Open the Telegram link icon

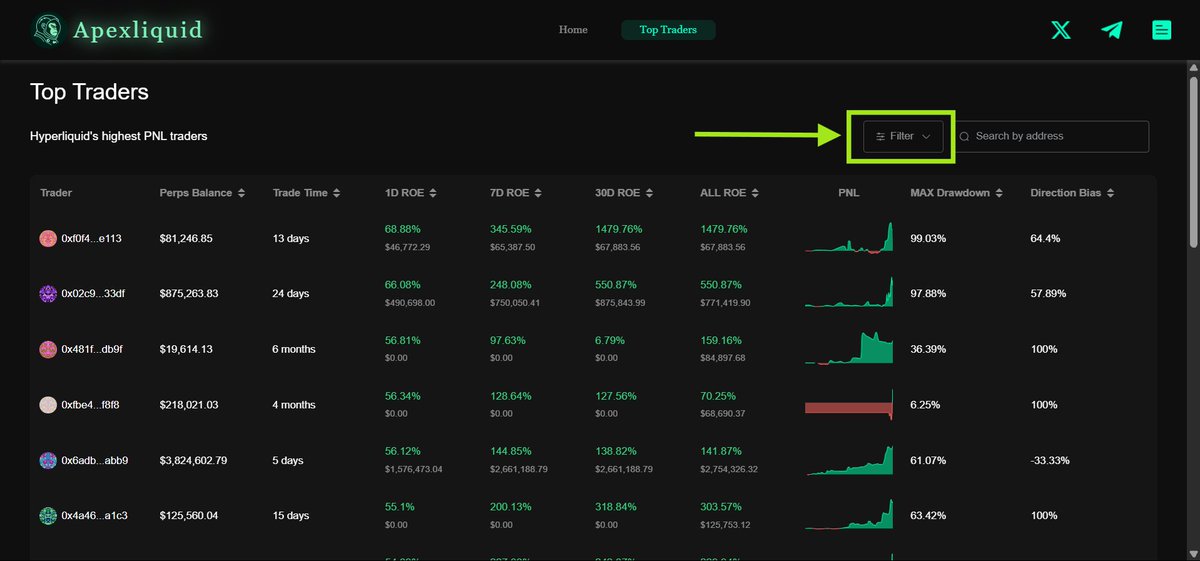1112,30
